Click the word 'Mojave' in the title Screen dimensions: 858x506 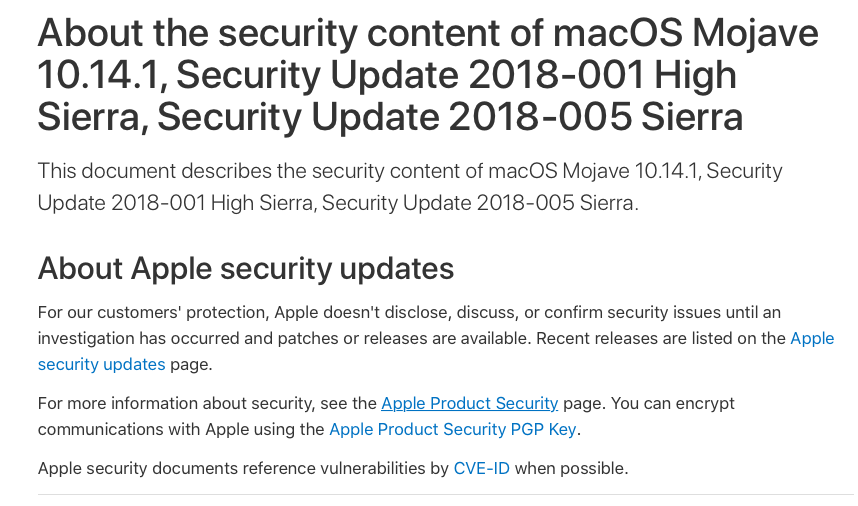pos(755,34)
